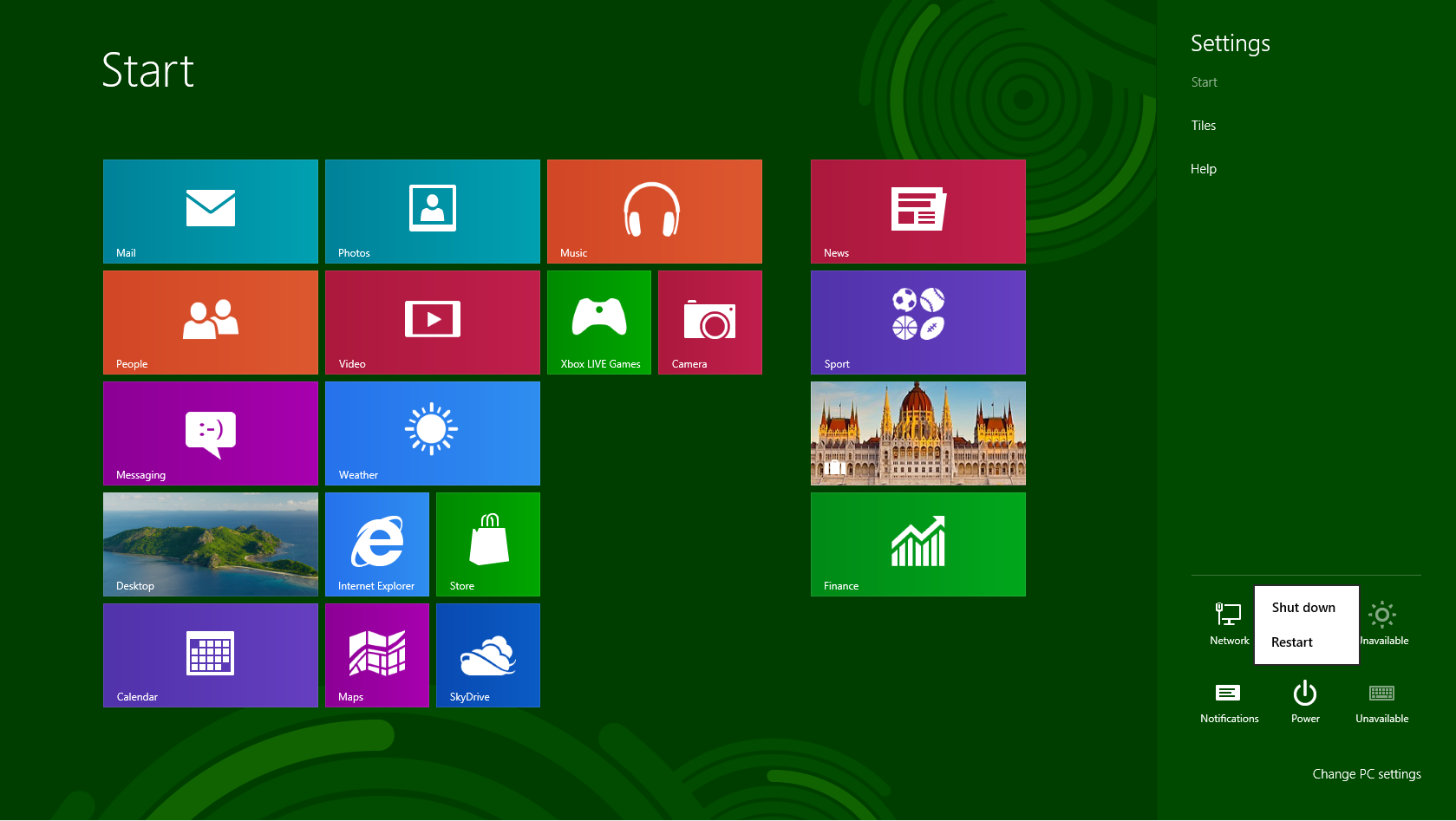The height and width of the screenshot is (821, 1456).
Task: Open the News tile
Action: (918, 212)
